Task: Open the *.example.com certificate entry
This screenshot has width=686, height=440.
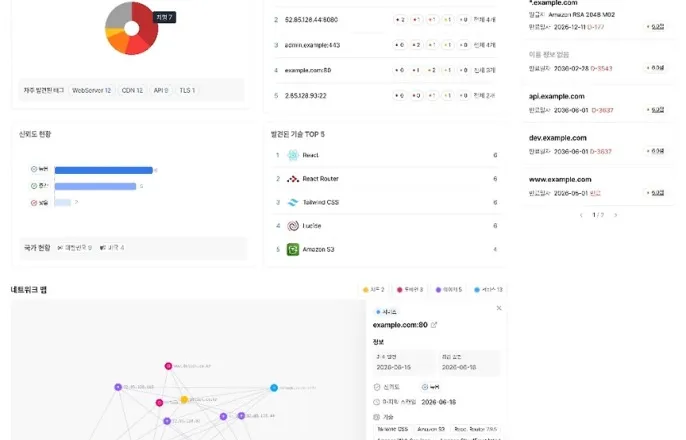Action: click(597, 17)
